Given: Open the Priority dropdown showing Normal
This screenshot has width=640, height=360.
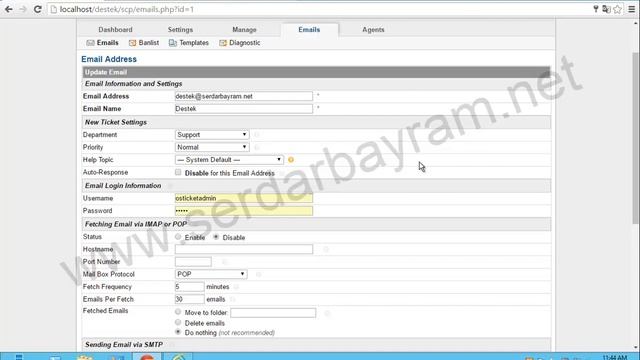Looking at the screenshot, I should (211, 147).
